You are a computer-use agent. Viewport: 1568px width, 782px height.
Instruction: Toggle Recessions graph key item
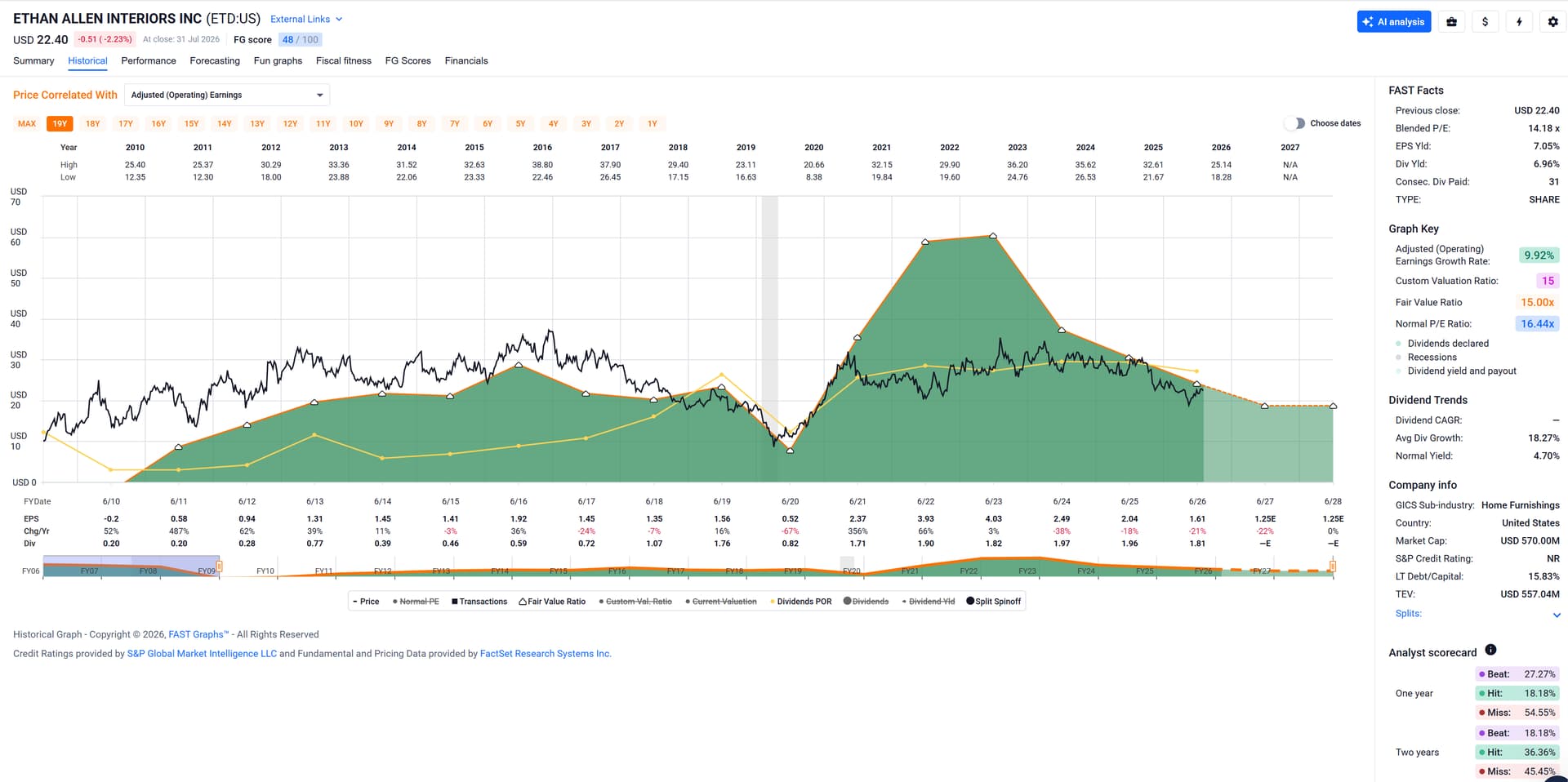pos(1426,358)
